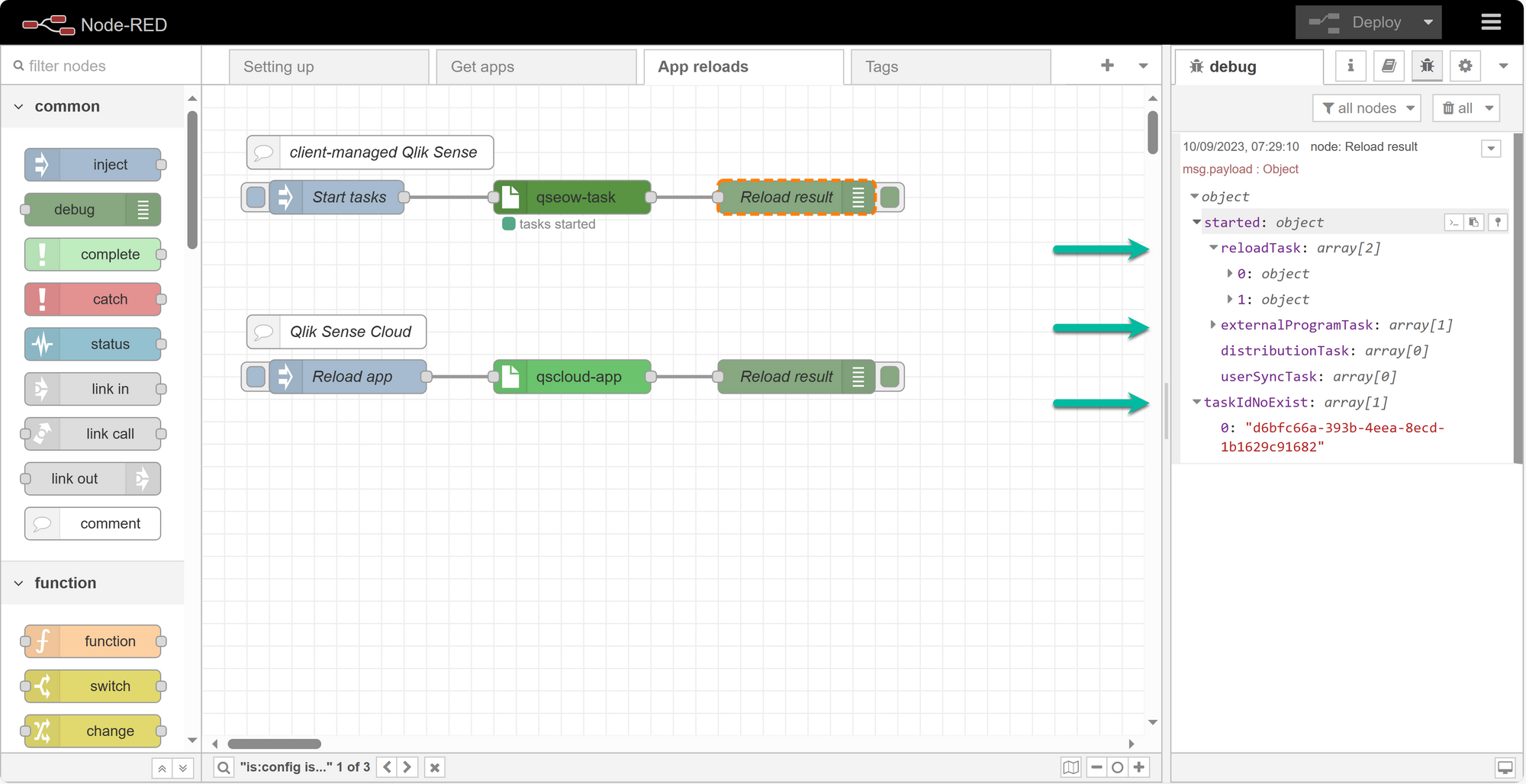The height and width of the screenshot is (784, 1526).
Task: Select the complete node in palette
Action: [x=93, y=254]
